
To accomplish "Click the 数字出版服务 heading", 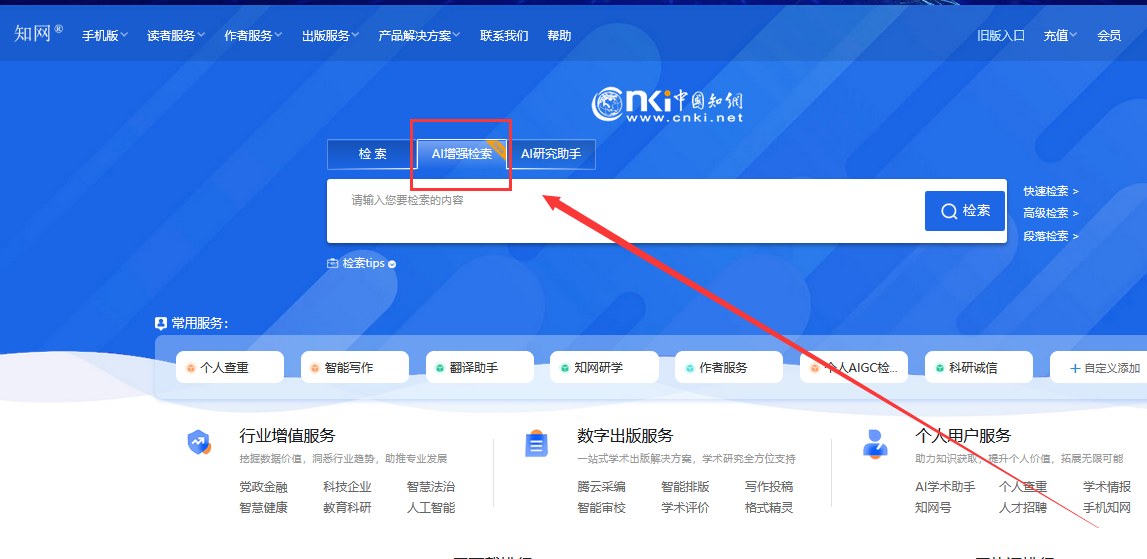I will coord(625,436).
